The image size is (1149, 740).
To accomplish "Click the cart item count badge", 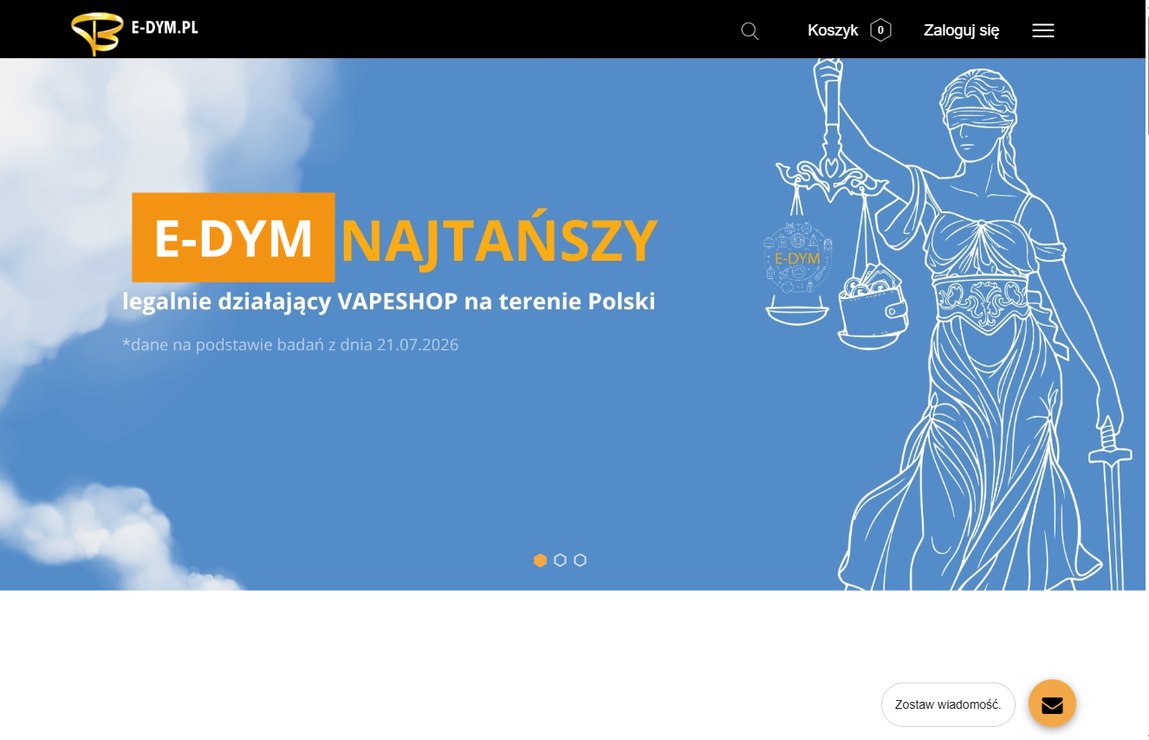I will 880,30.
